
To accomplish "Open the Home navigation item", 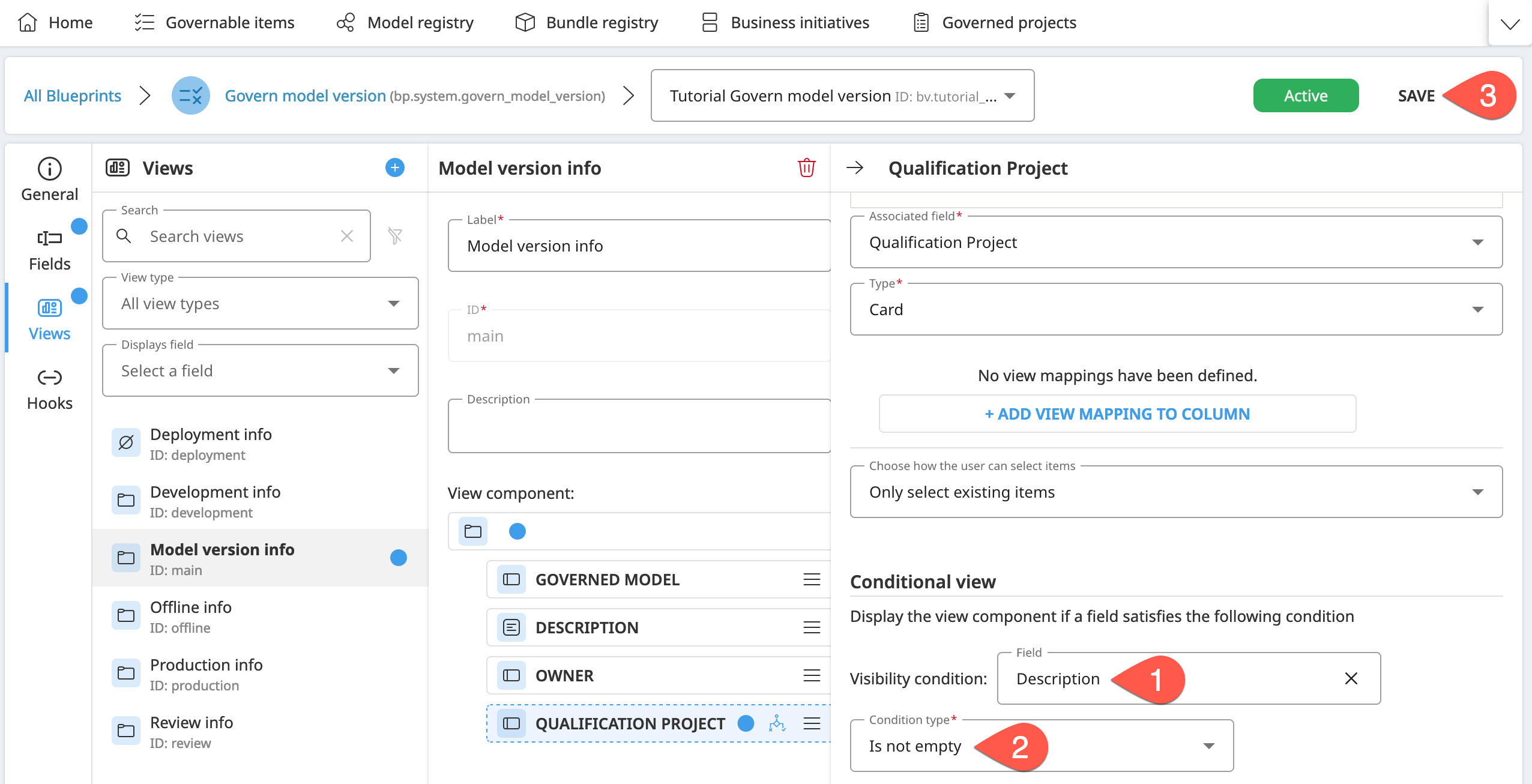I will point(55,23).
